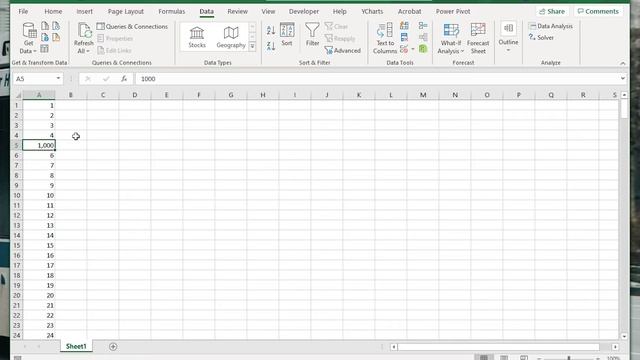This screenshot has width=640, height=360.
Task: Click cell A5 containing 1,000
Action: click(x=39, y=145)
